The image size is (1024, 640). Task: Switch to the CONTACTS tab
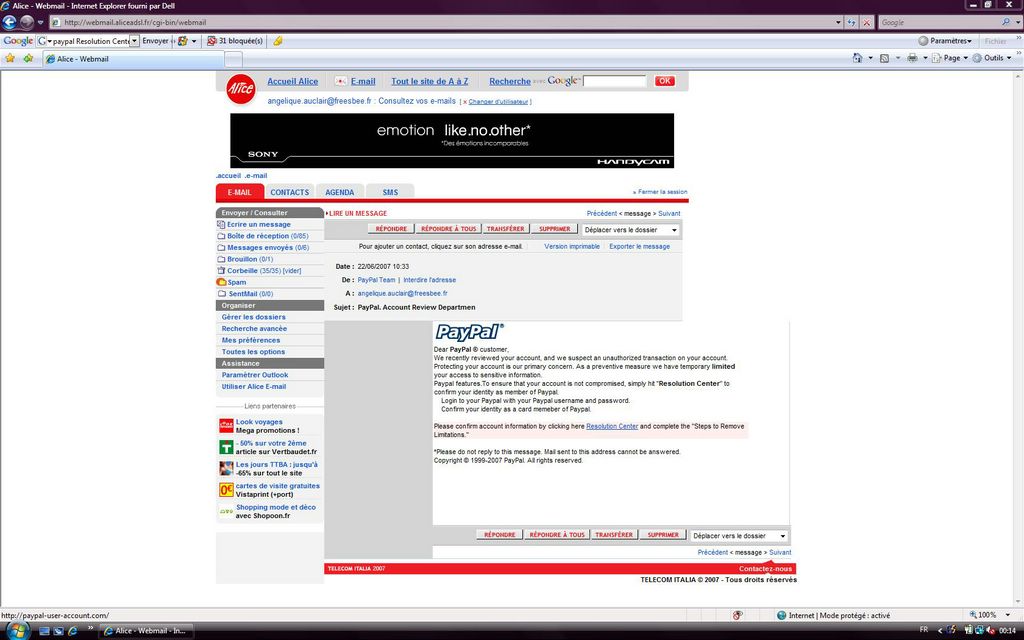289,192
